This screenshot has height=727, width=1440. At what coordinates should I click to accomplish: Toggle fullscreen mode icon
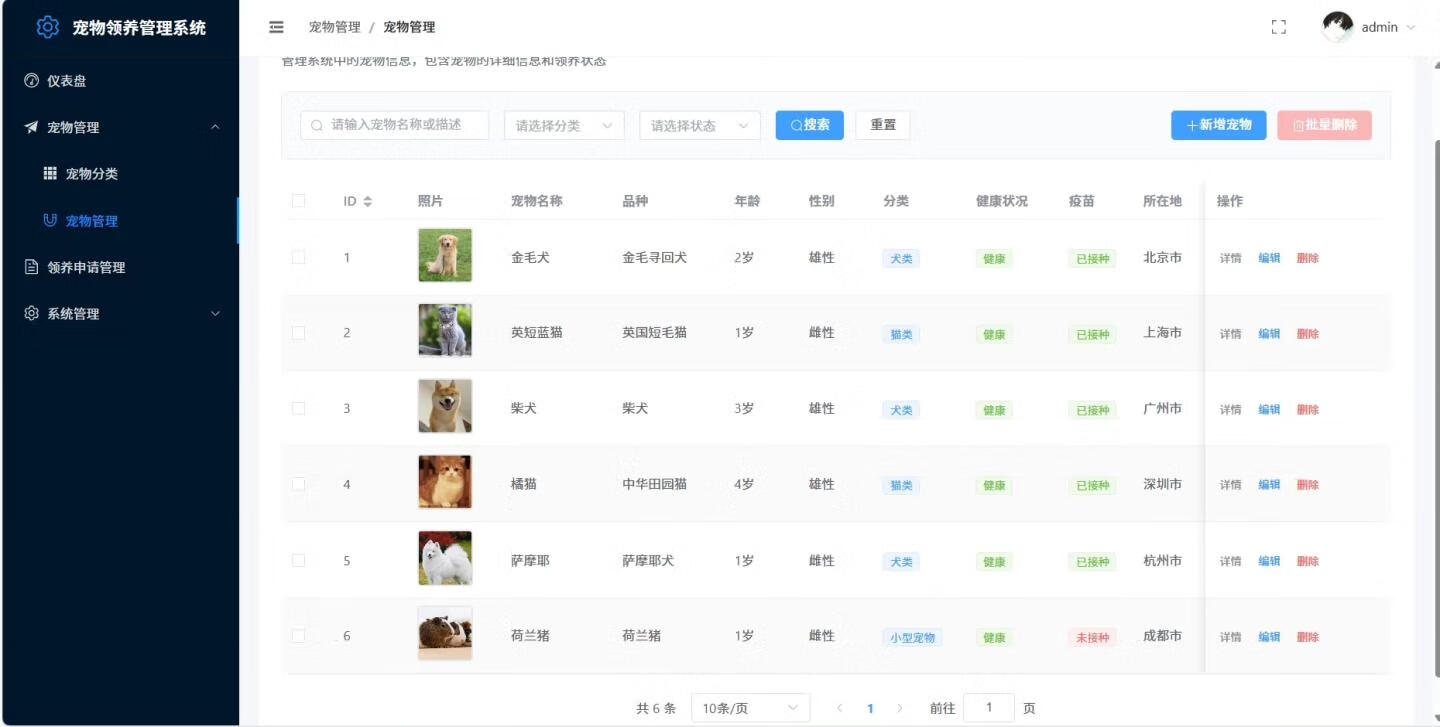tap(1278, 27)
